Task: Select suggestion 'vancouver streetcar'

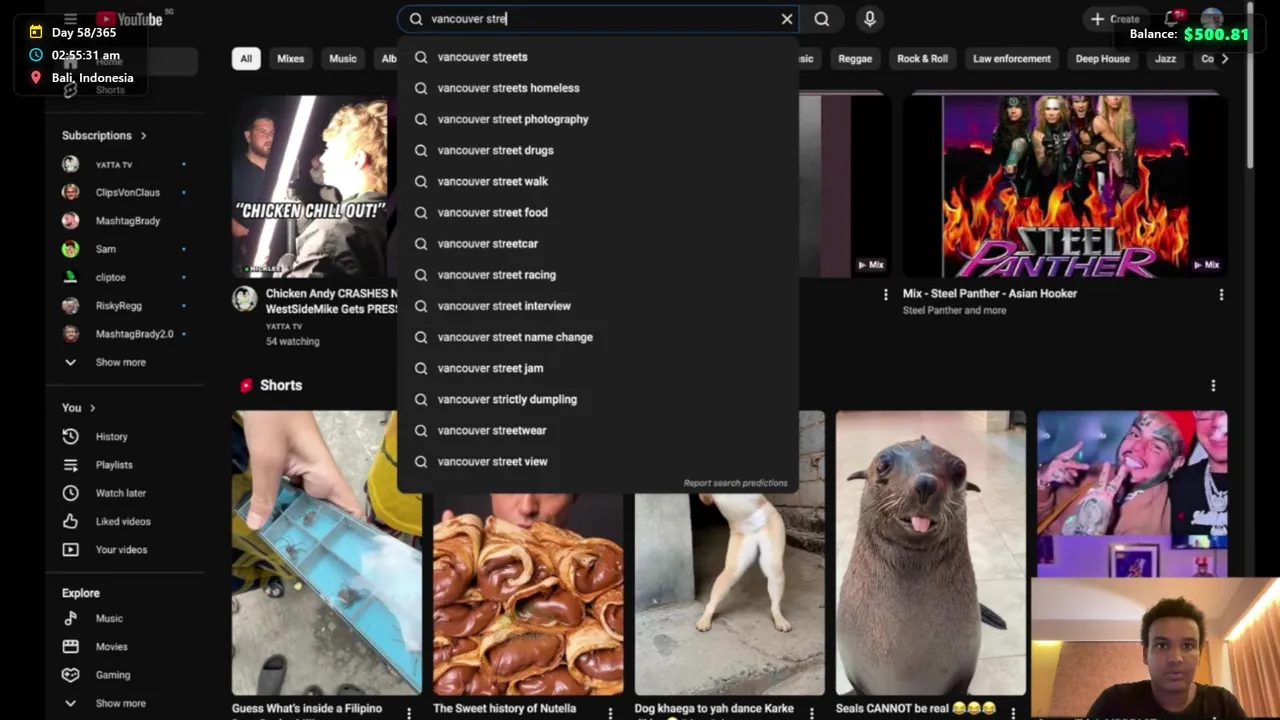Action: point(598,243)
